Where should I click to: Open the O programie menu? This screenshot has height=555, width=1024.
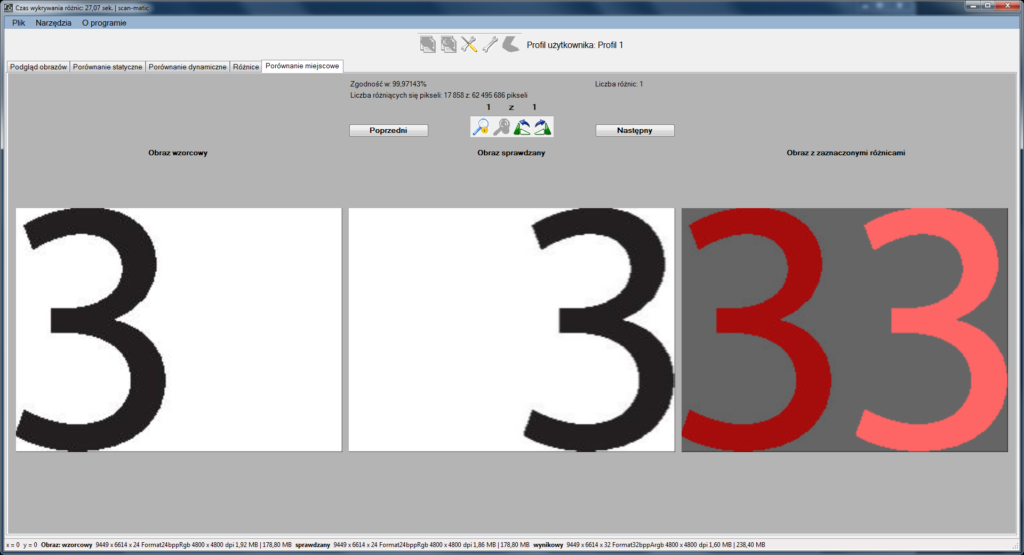(104, 23)
